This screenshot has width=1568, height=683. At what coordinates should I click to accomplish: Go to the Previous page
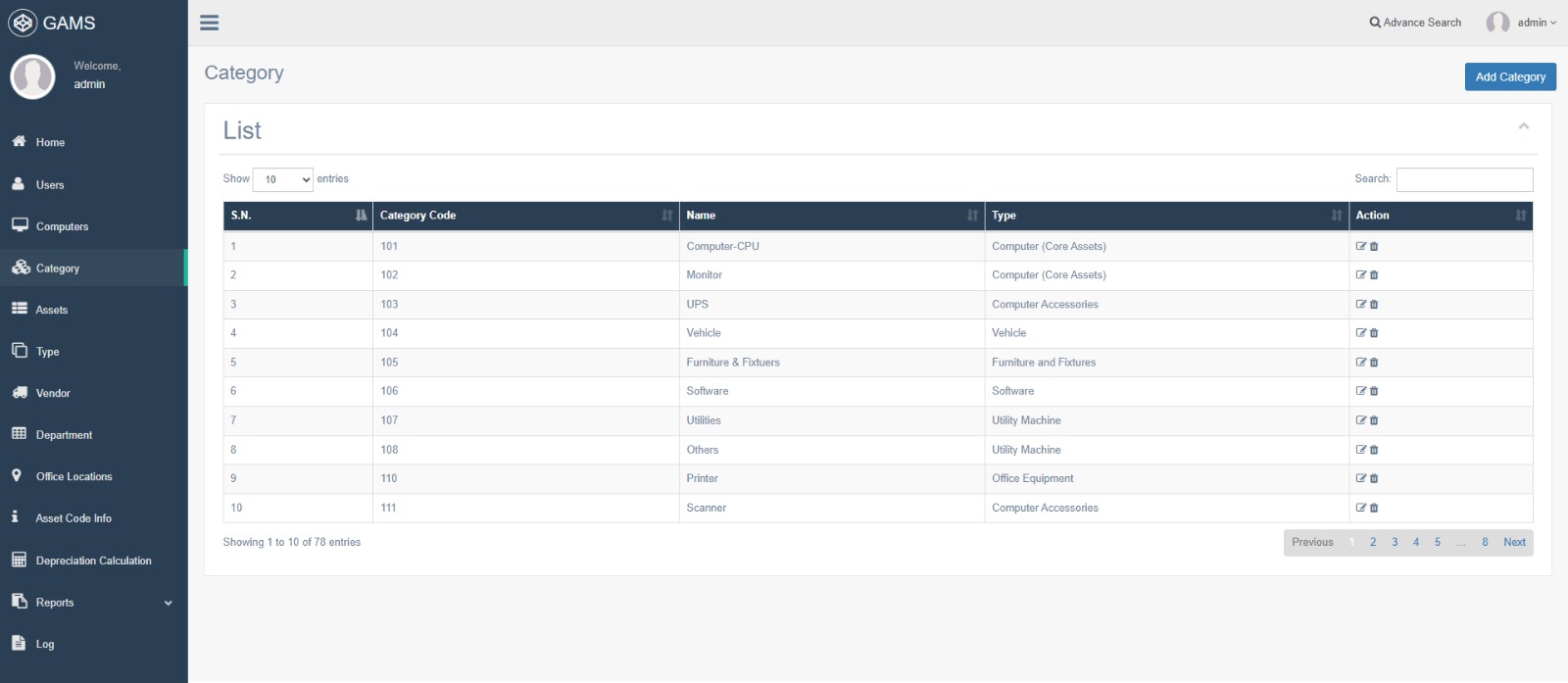[x=1312, y=542]
